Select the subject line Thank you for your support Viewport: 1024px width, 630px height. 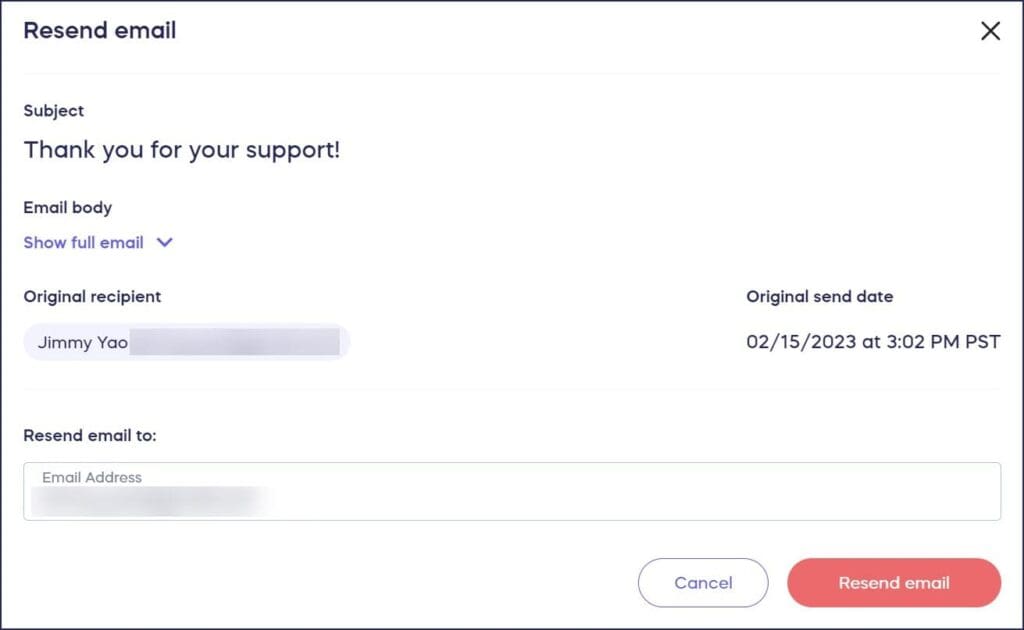click(x=182, y=150)
